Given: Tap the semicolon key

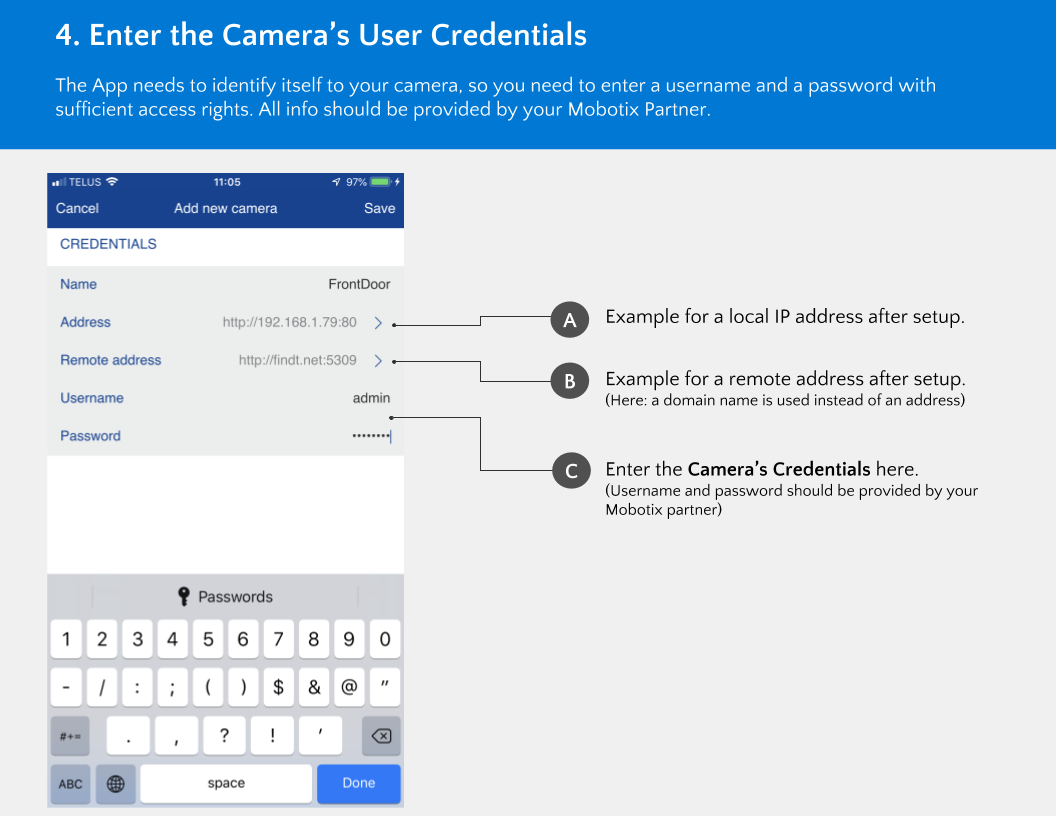Looking at the screenshot, I should point(172,687).
